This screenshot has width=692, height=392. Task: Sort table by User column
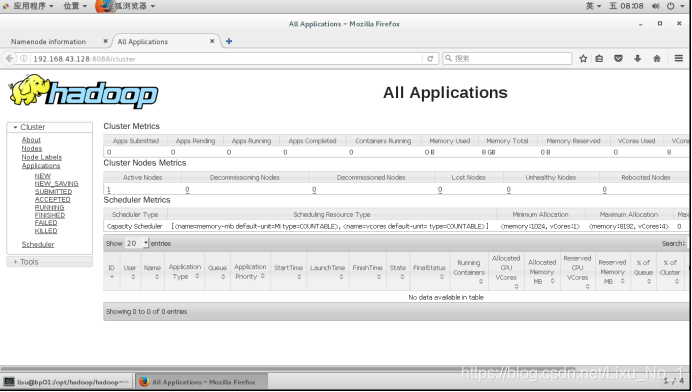[130, 271]
